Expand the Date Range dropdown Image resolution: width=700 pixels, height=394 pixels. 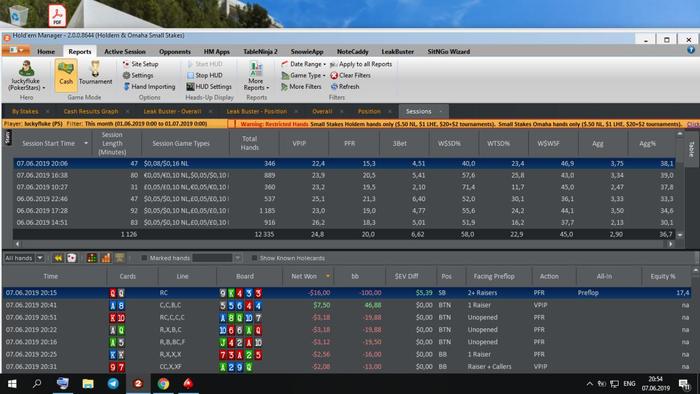[x=324, y=64]
